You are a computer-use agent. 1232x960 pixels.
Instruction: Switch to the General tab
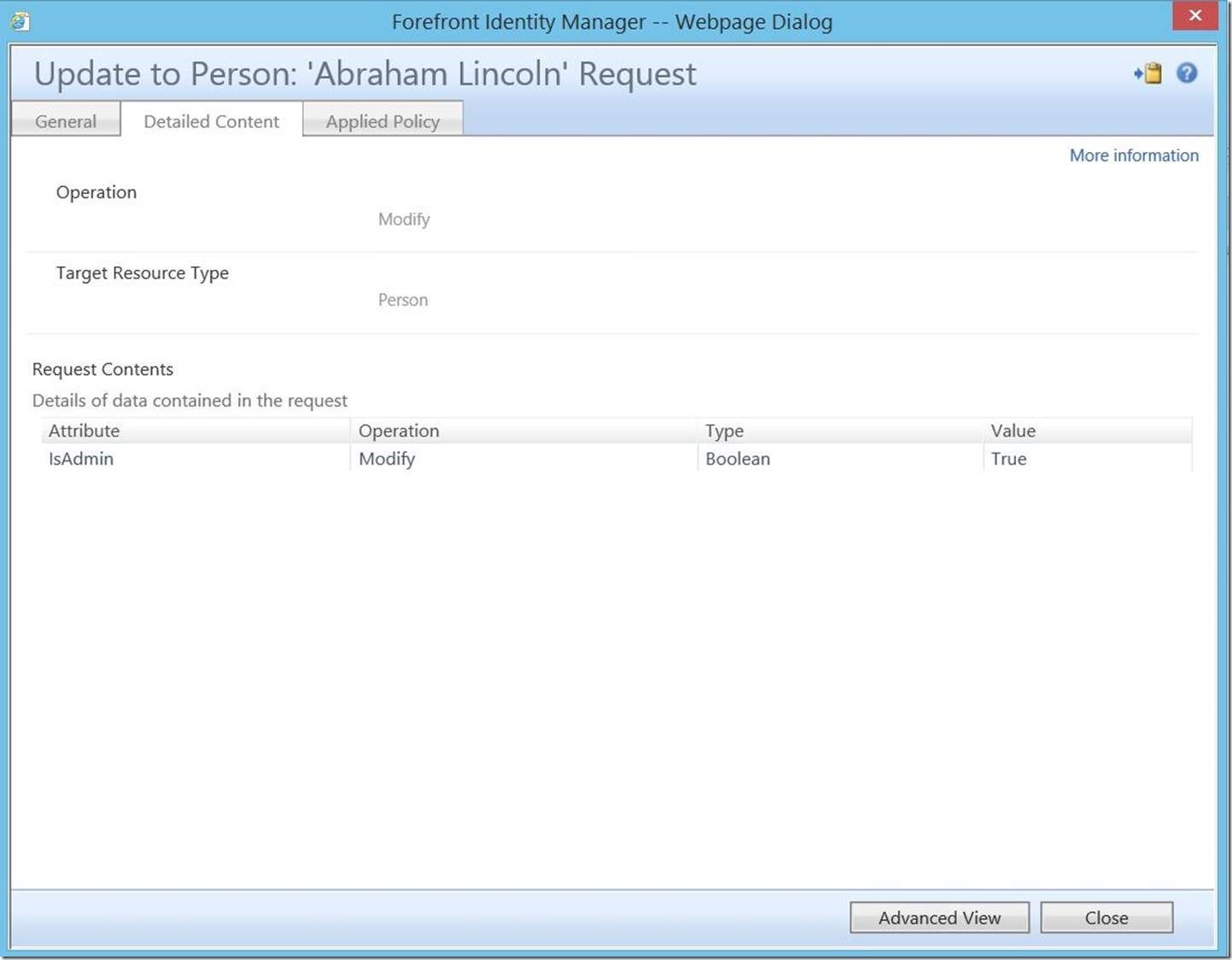pyautogui.click(x=66, y=120)
